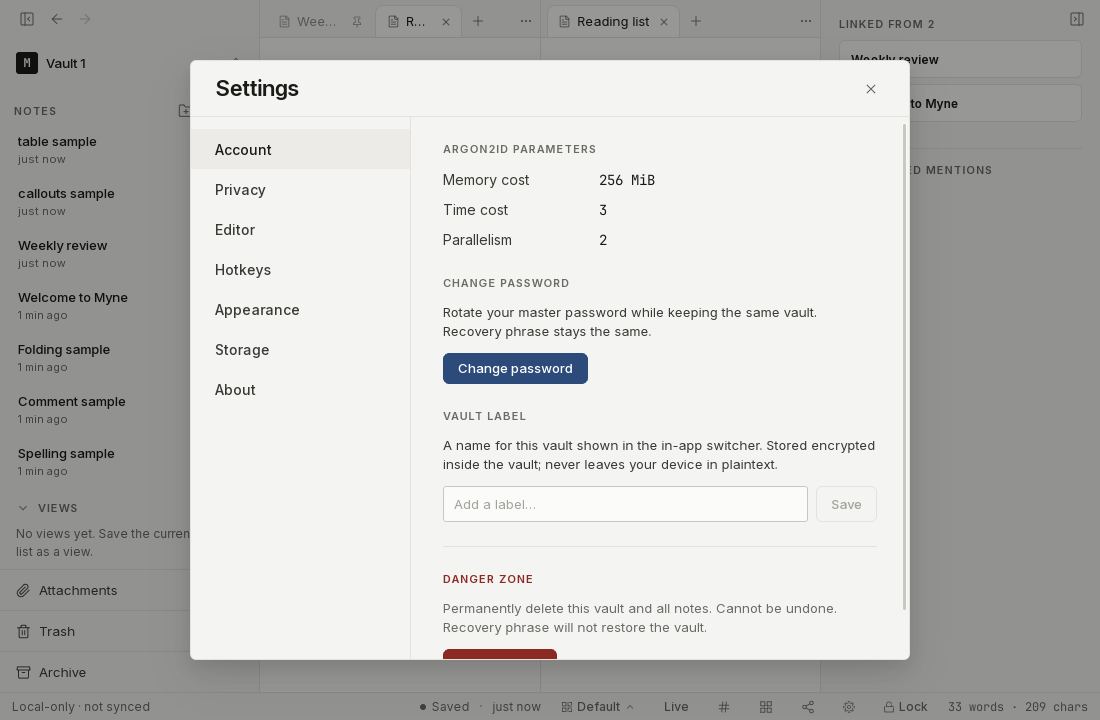The image size is (1100, 720).
Task: Collapse the VIEWS section chevron
Action: (23, 507)
